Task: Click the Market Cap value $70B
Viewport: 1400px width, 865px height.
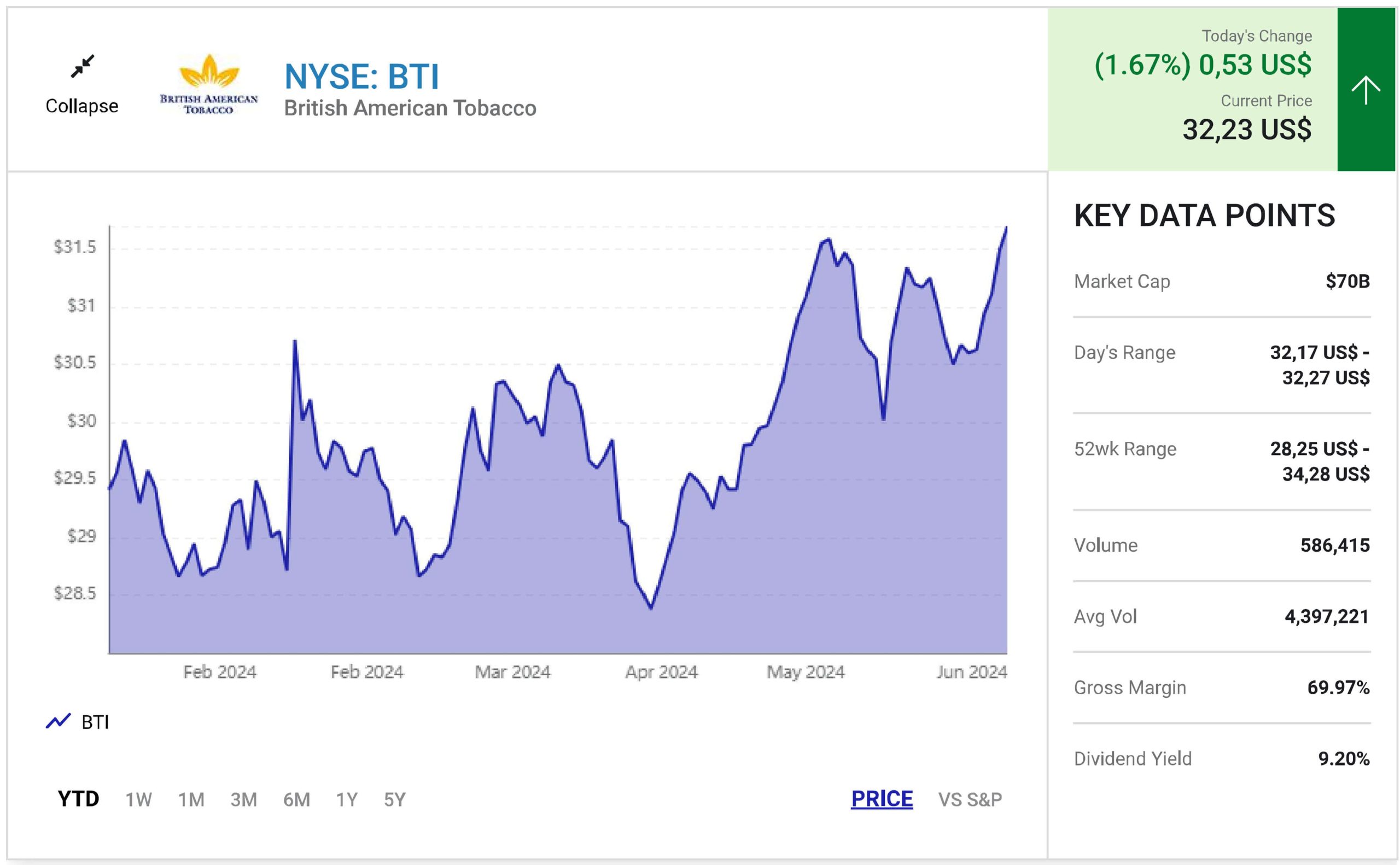Action: click(x=1347, y=281)
